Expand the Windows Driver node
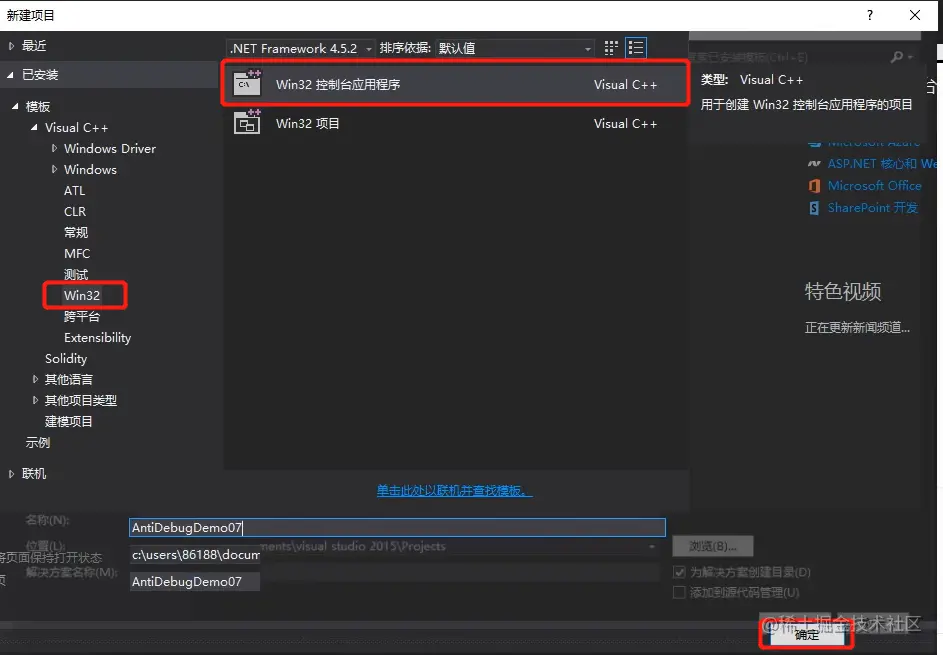 [x=54, y=148]
